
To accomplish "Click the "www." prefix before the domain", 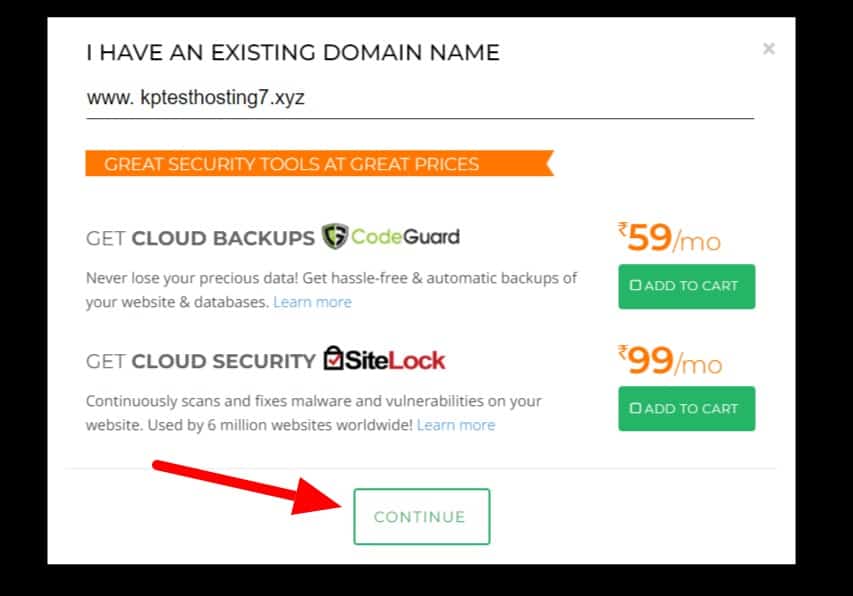I will tap(104, 99).
